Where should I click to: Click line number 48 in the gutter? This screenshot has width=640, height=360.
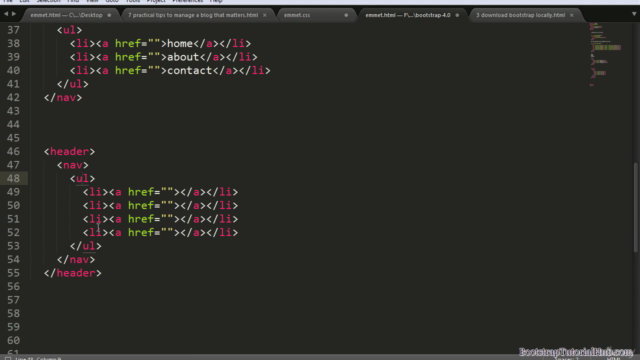coord(13,178)
